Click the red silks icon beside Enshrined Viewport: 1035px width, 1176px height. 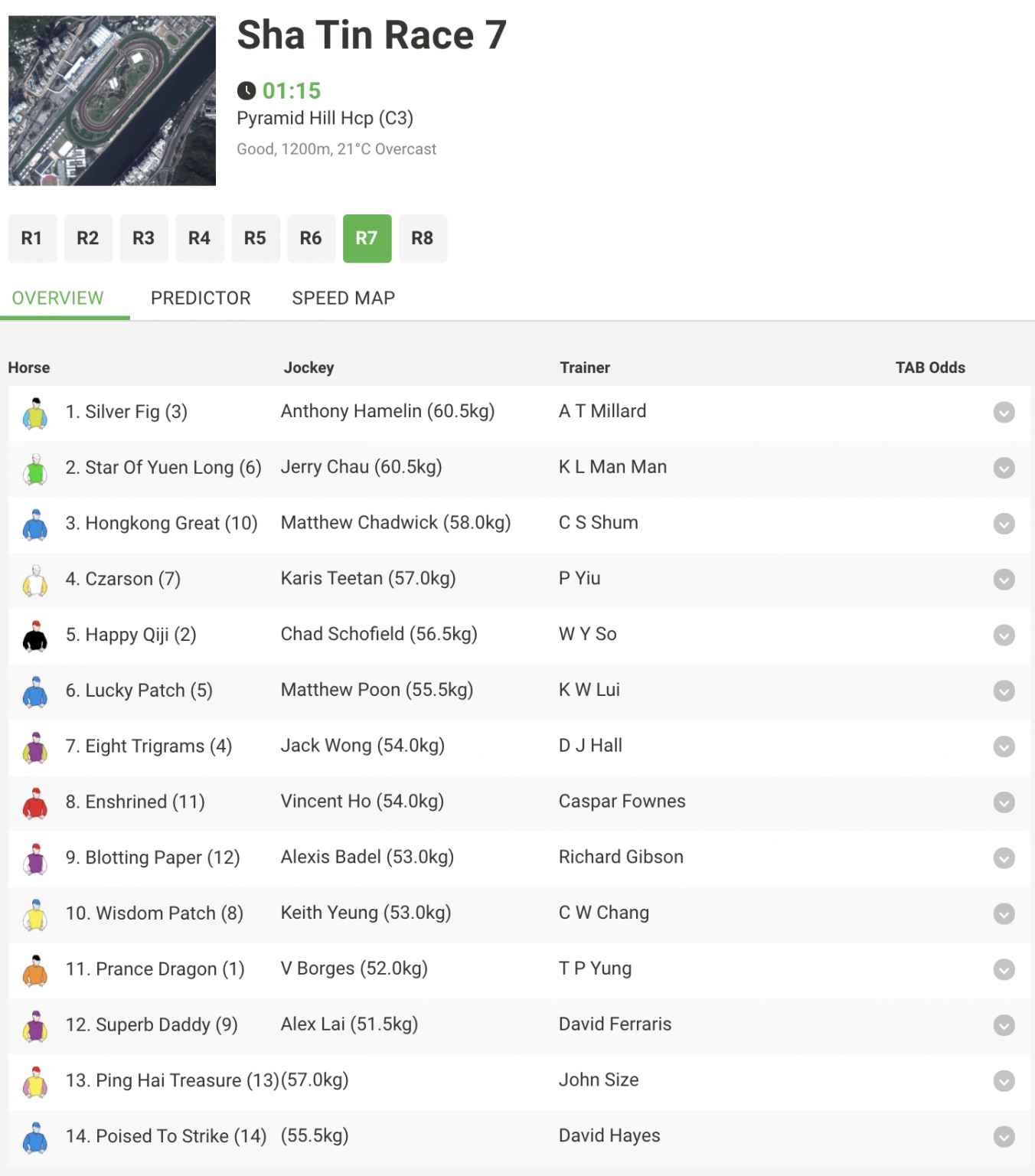[35, 802]
